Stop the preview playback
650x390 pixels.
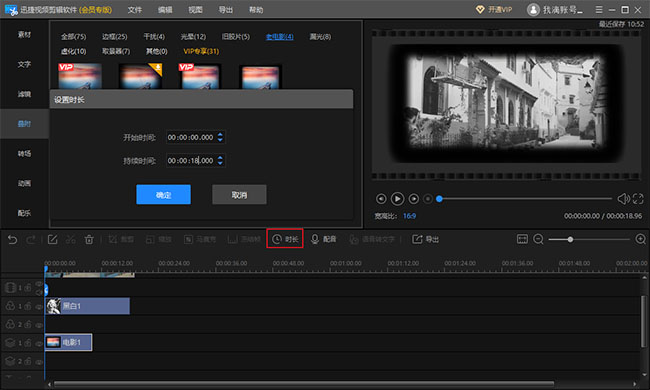[x=428, y=199]
